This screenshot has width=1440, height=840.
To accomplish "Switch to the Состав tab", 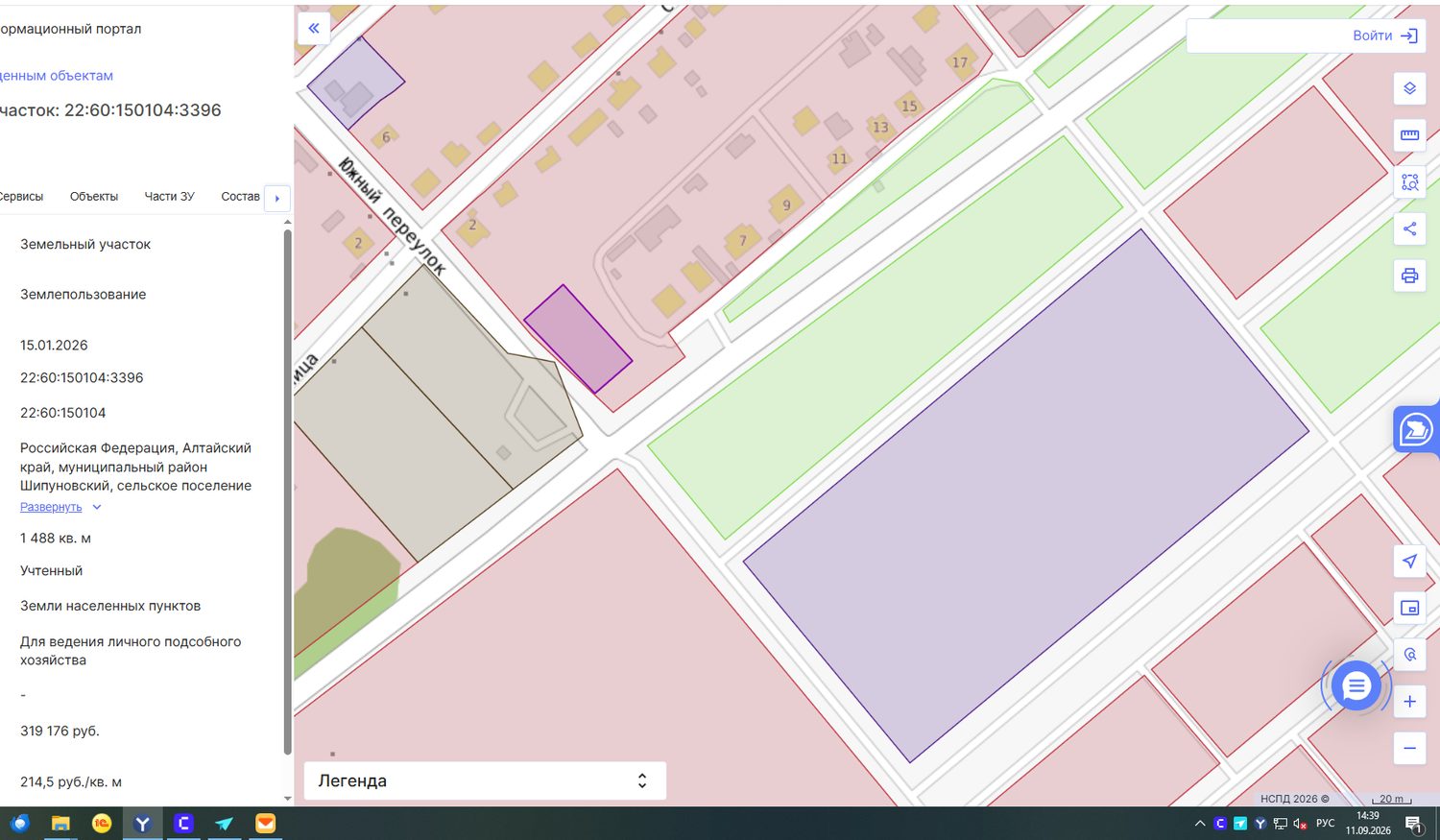I will pyautogui.click(x=240, y=197).
